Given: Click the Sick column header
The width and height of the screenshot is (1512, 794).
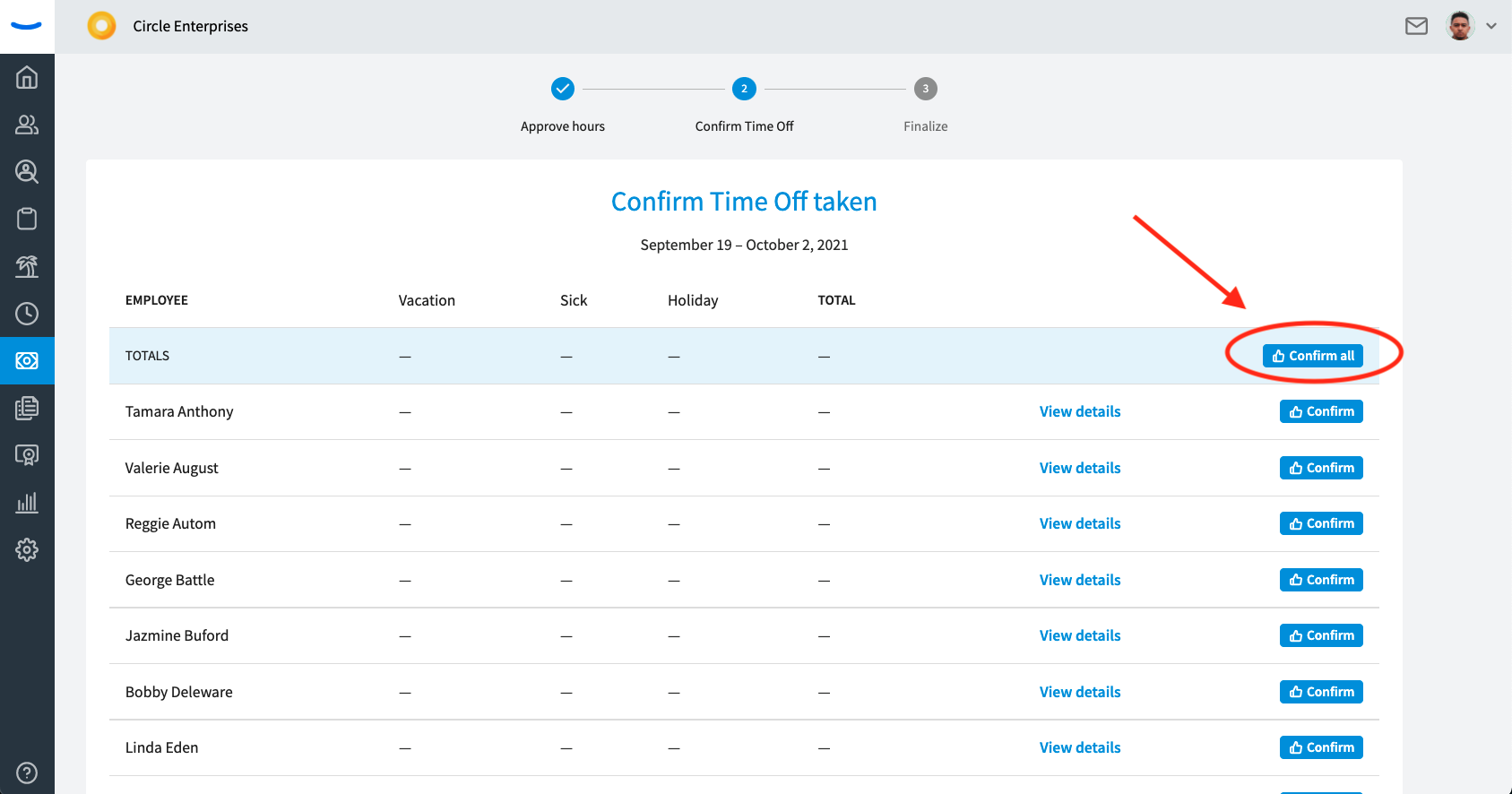Looking at the screenshot, I should (x=574, y=300).
